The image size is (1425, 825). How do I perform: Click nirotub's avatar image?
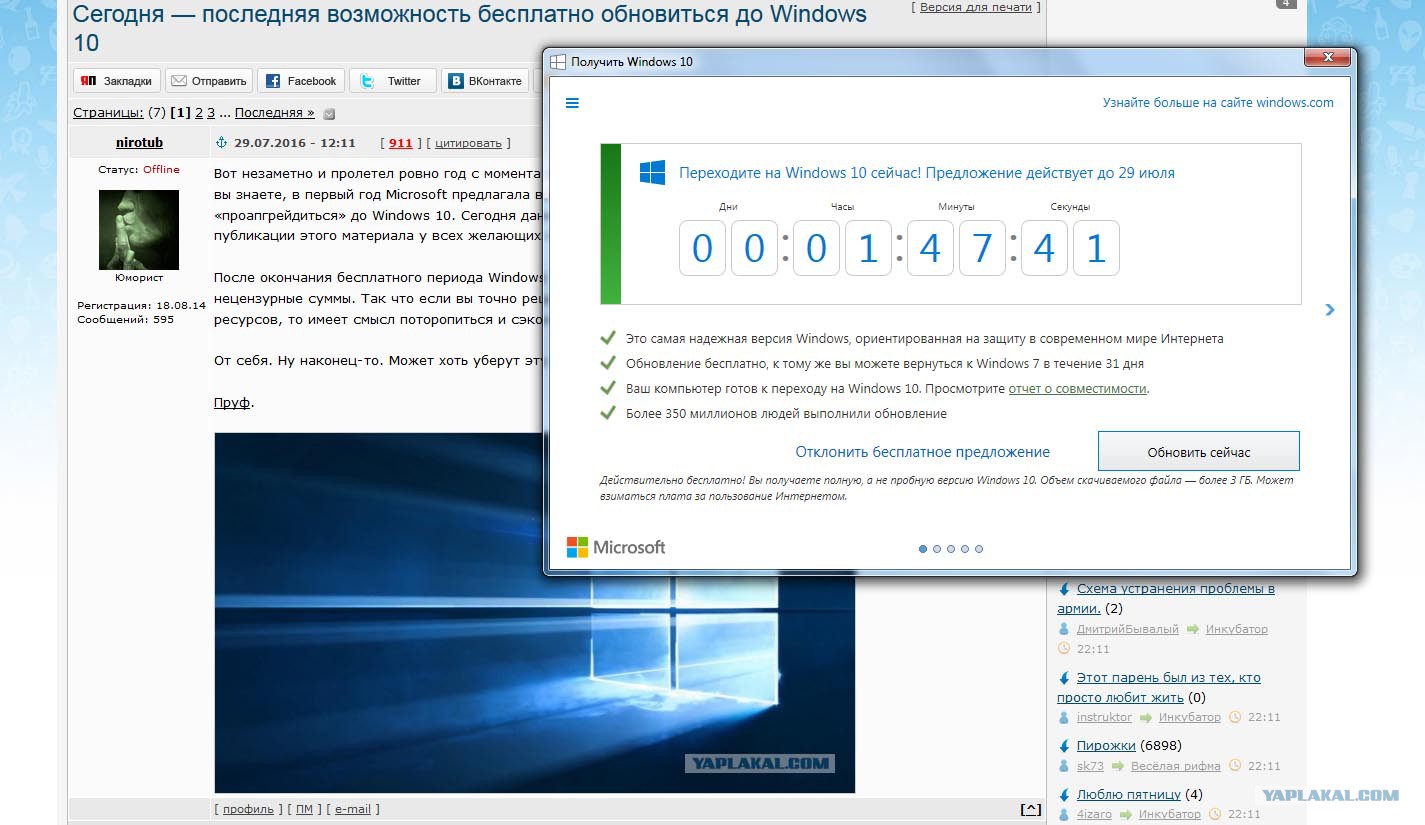pos(139,229)
